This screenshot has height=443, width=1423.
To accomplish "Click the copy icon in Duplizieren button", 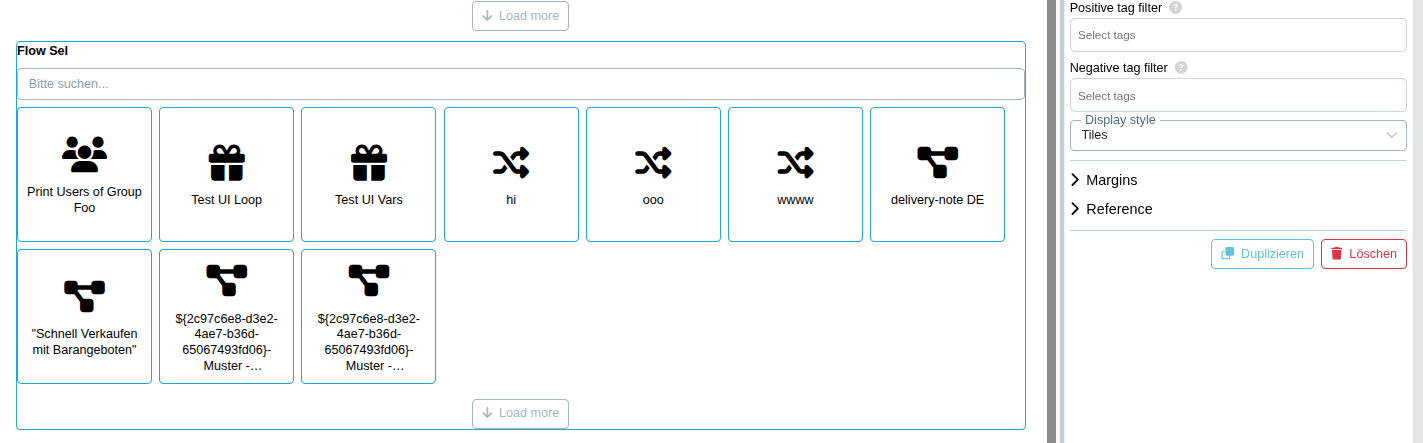I will click(x=1228, y=254).
